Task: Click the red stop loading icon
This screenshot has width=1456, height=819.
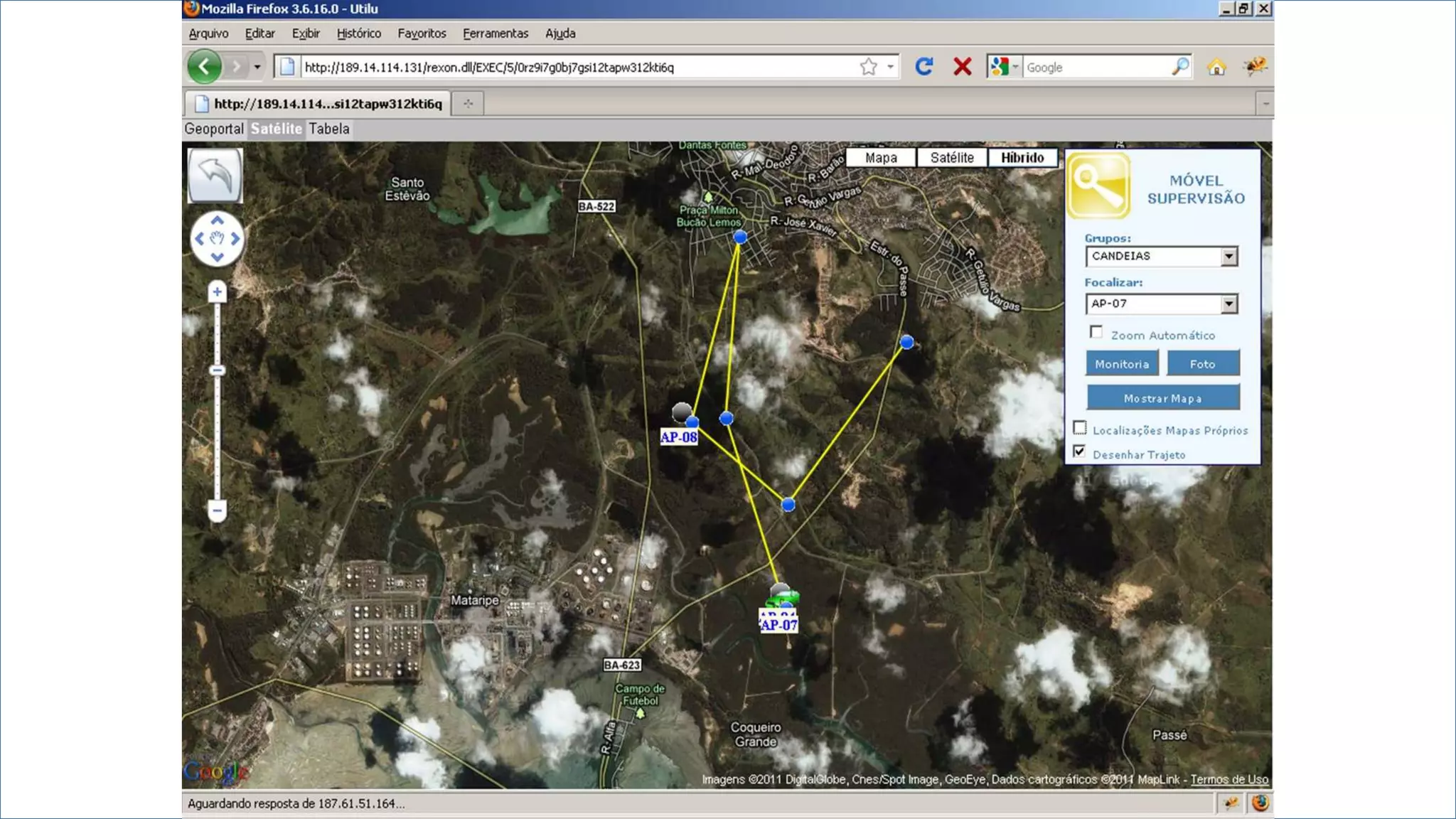Action: 963,67
